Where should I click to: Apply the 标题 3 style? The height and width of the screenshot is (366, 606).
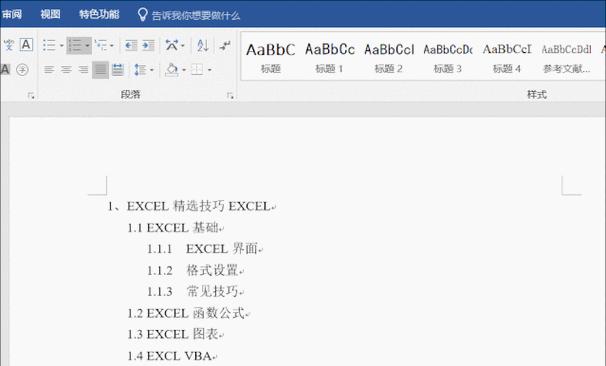click(x=448, y=58)
